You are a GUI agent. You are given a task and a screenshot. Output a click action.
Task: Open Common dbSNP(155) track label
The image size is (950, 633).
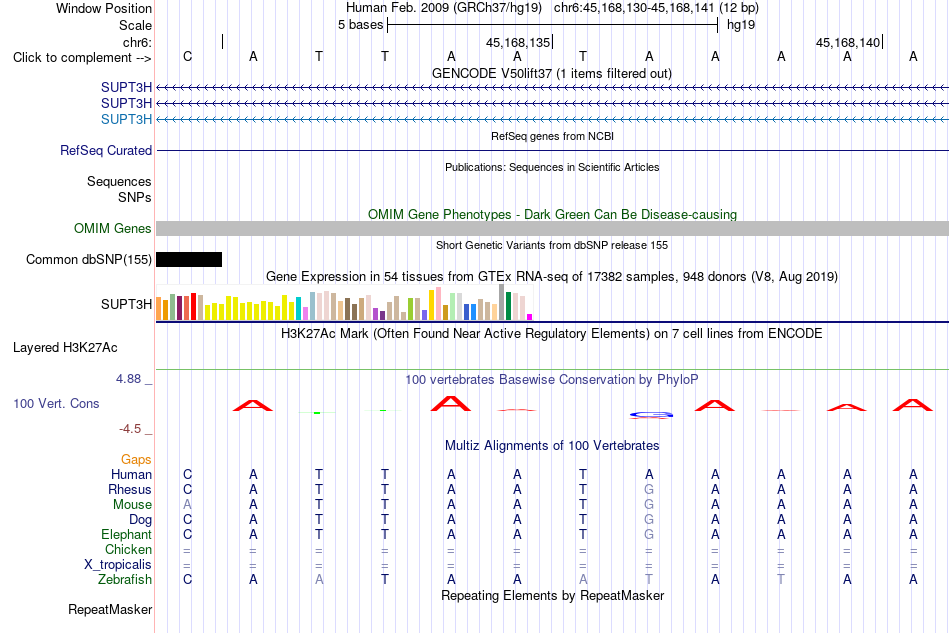[88, 259]
